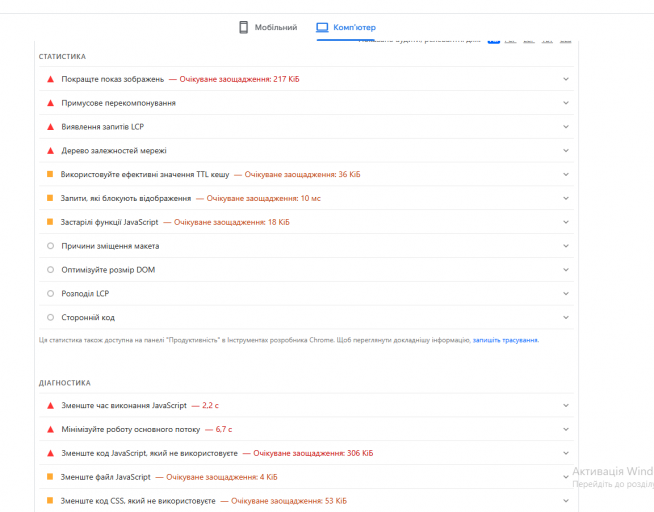Expand chevron for Застарілі функції JavaScript

pyautogui.click(x=566, y=222)
